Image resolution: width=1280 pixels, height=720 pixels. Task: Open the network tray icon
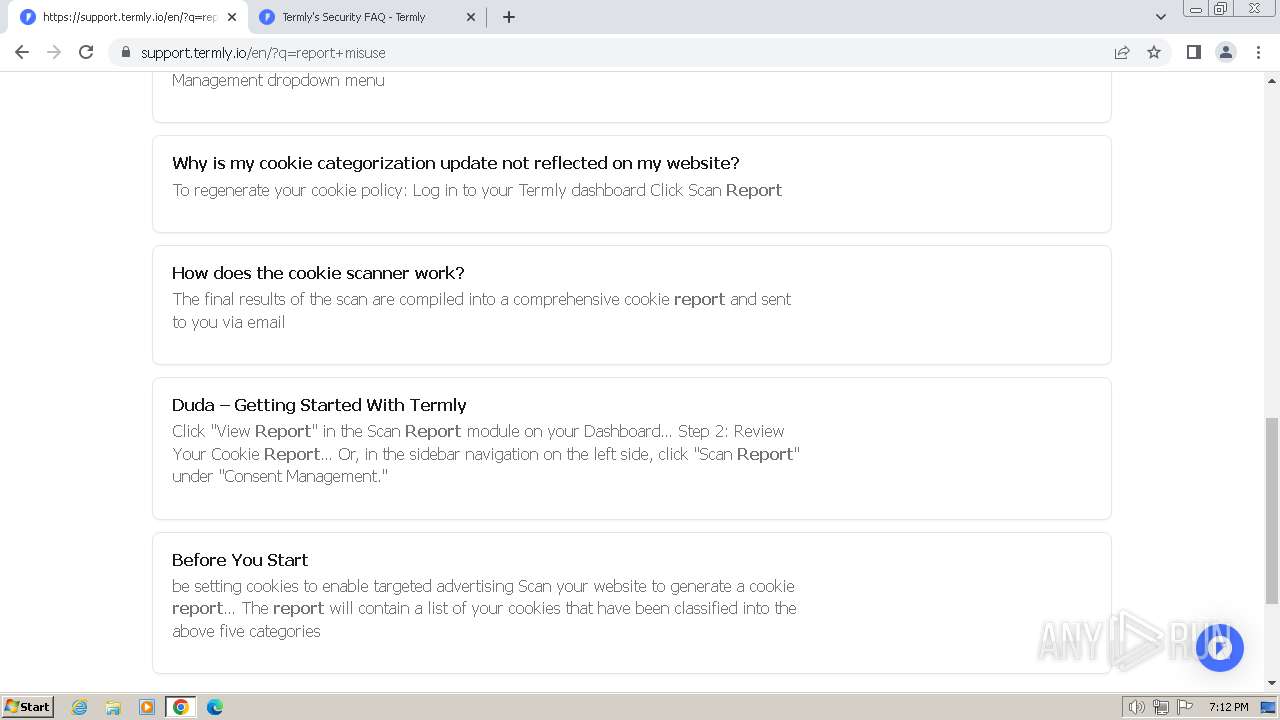coord(1161,707)
